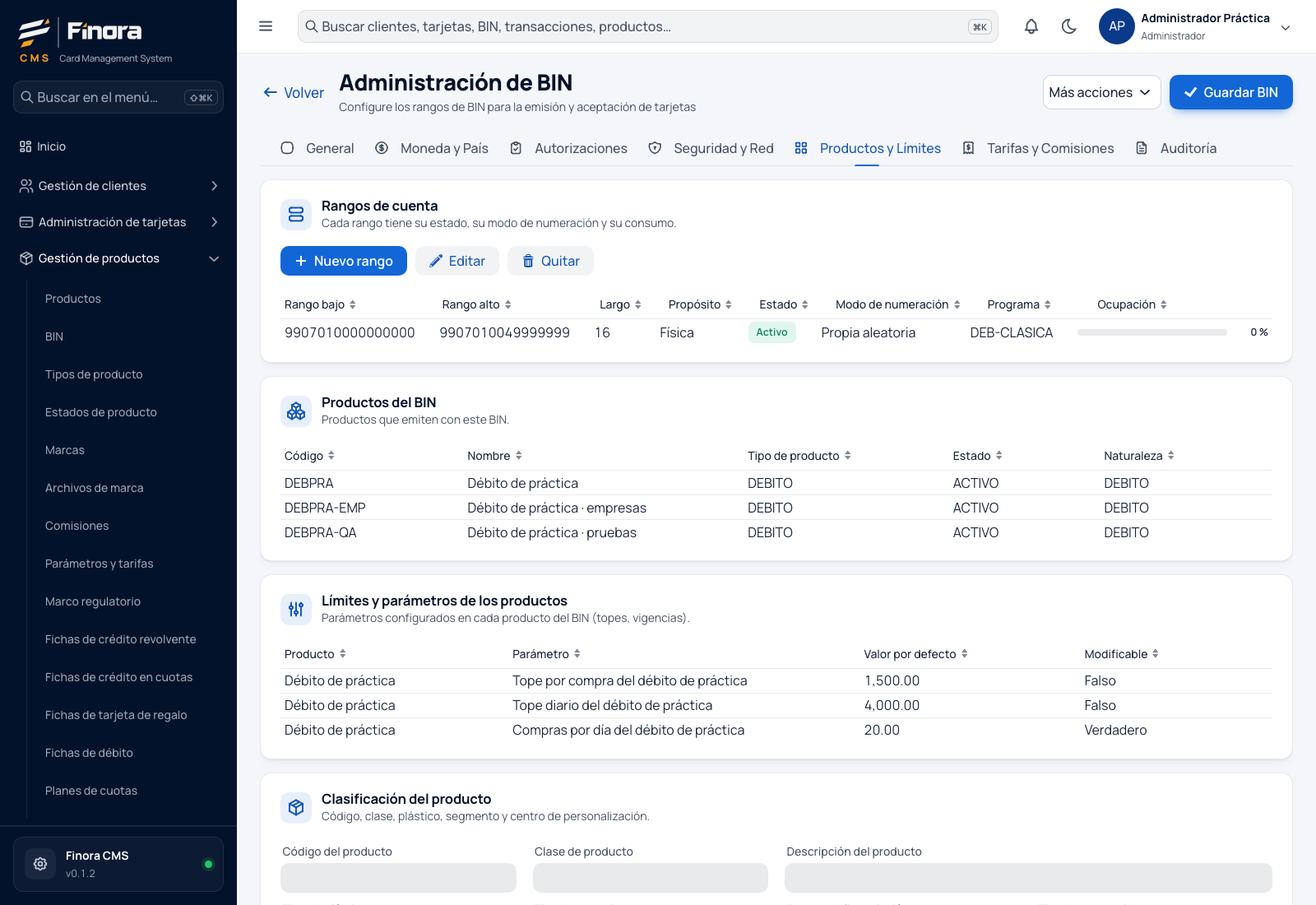Viewport: 1316px width, 905px height.
Task: Sort by Rango bajo column
Action: 320,304
